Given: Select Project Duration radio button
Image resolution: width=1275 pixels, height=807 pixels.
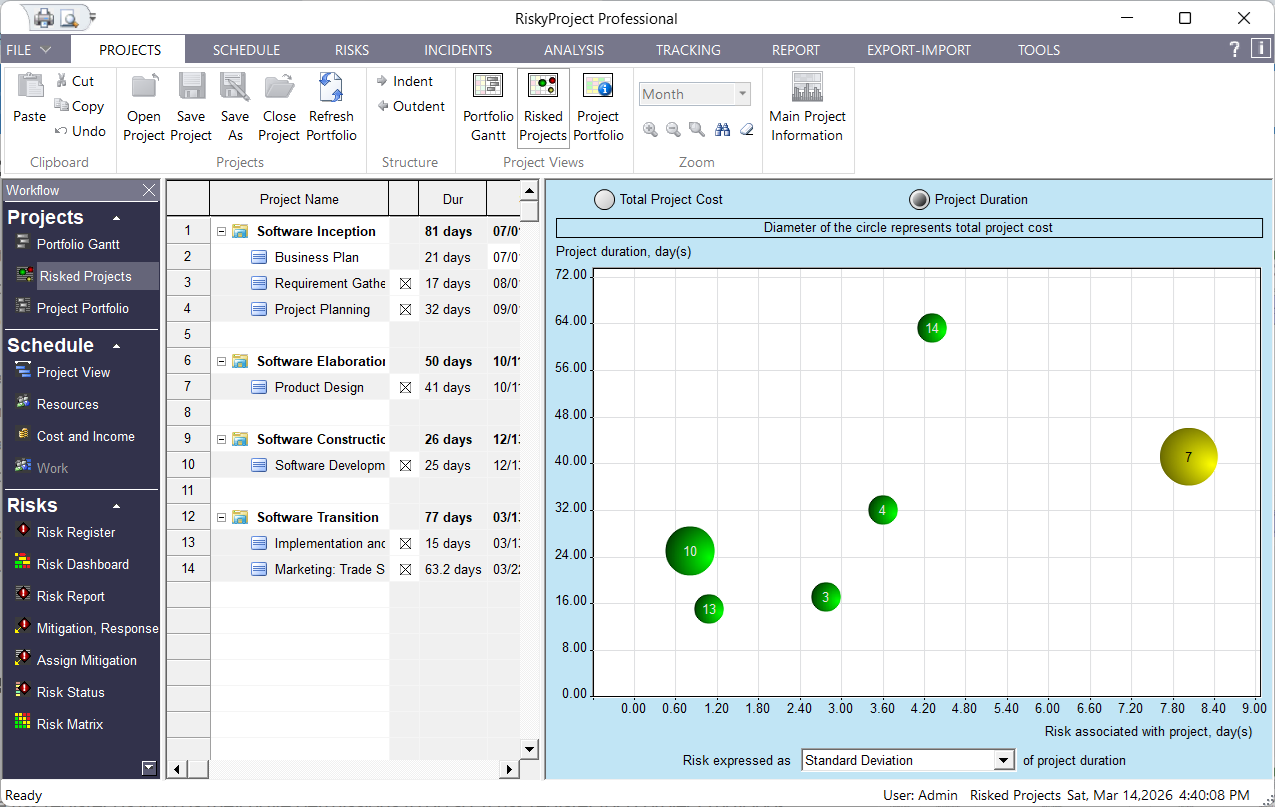Looking at the screenshot, I should point(919,200).
